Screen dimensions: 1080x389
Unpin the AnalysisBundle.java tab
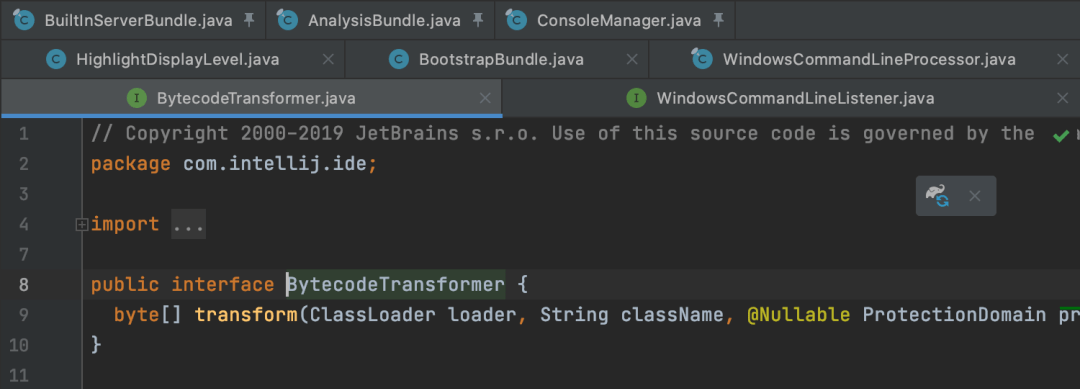[477, 20]
